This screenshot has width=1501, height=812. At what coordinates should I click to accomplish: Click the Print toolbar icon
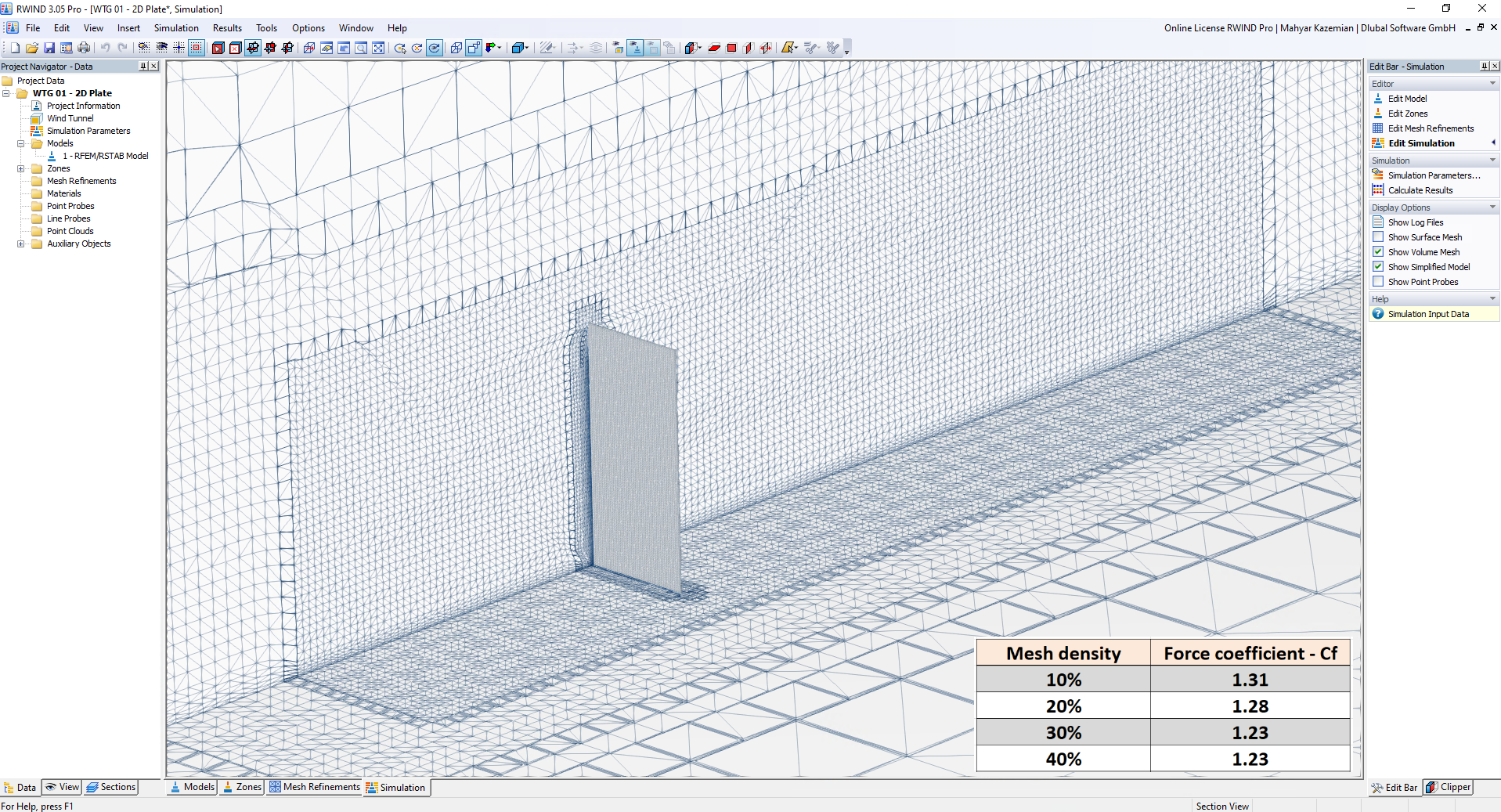[83, 48]
